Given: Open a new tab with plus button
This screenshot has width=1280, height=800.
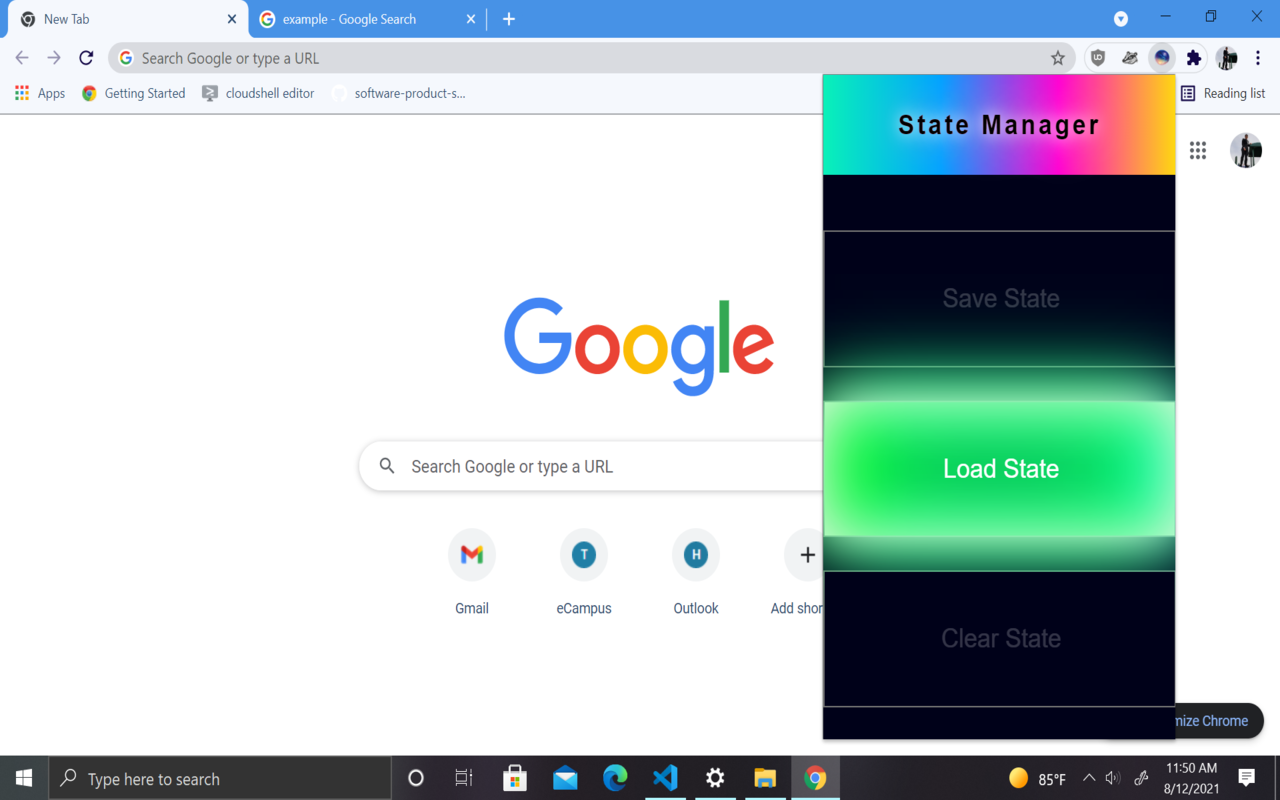Looking at the screenshot, I should click(x=509, y=19).
